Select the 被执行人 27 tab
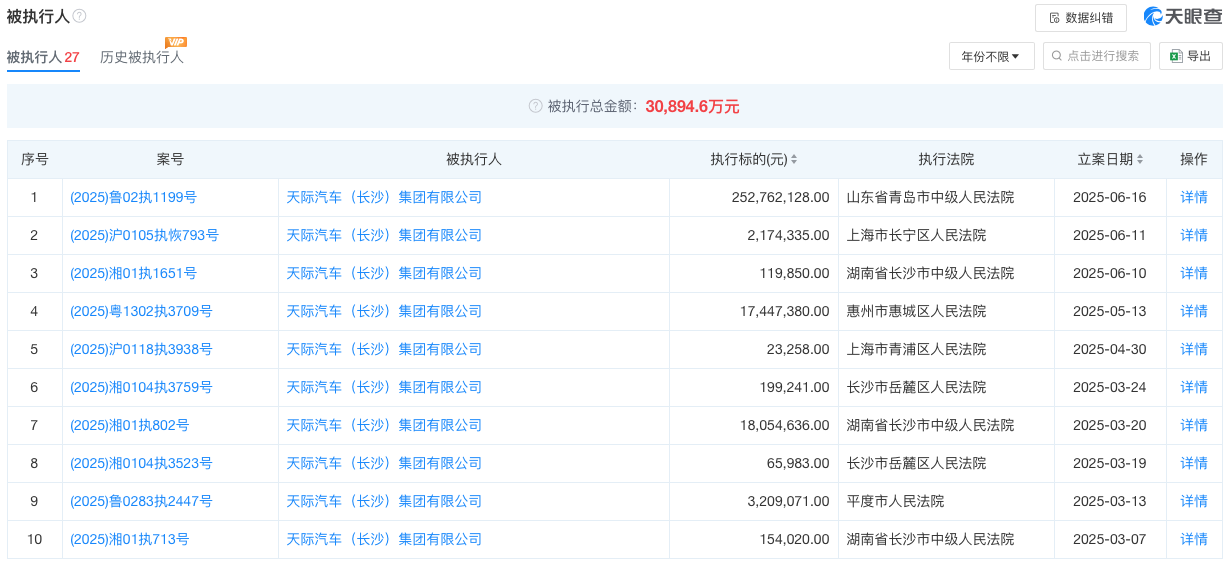 pyautogui.click(x=43, y=57)
